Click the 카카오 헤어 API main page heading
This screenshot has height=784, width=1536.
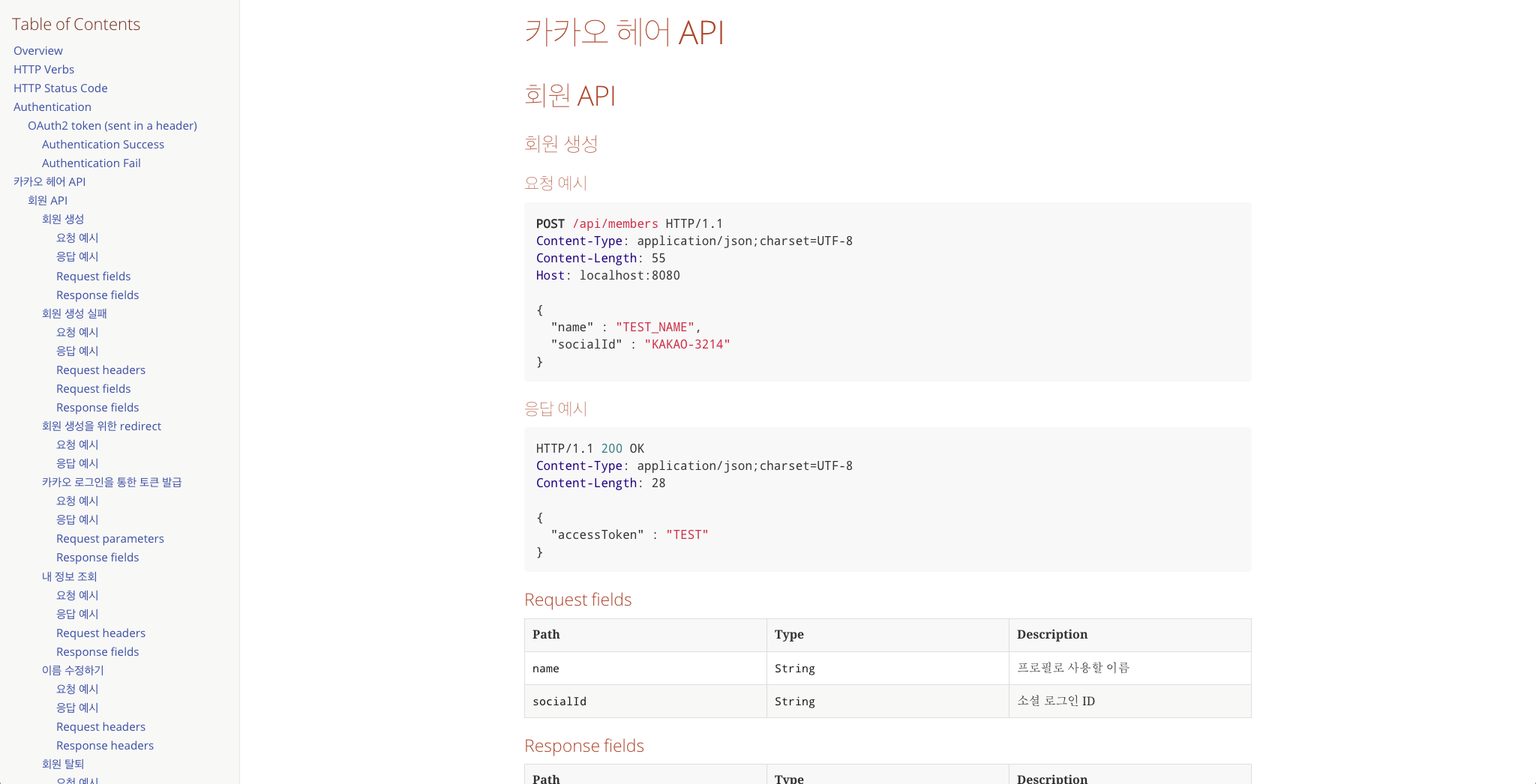tap(624, 32)
